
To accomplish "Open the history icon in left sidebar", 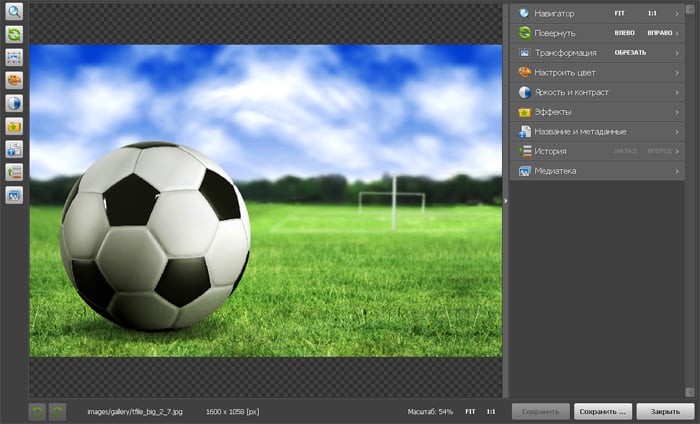I will [x=15, y=172].
